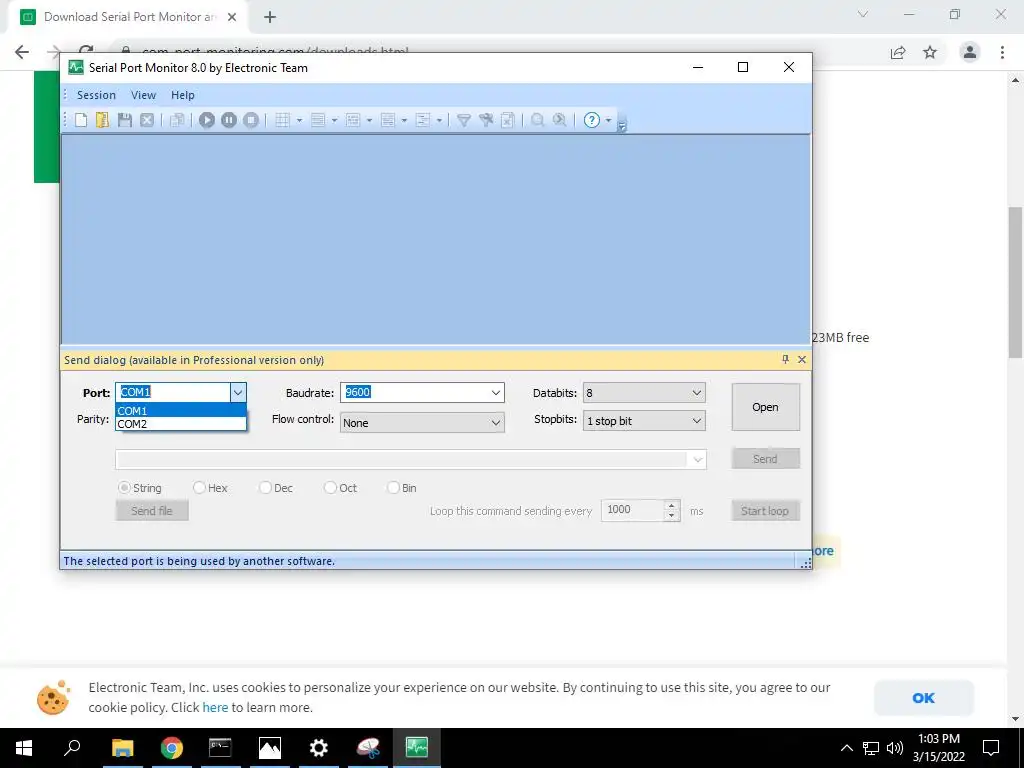Click the tools settings toolbar icon
The image size is (1024, 768).
tap(486, 120)
